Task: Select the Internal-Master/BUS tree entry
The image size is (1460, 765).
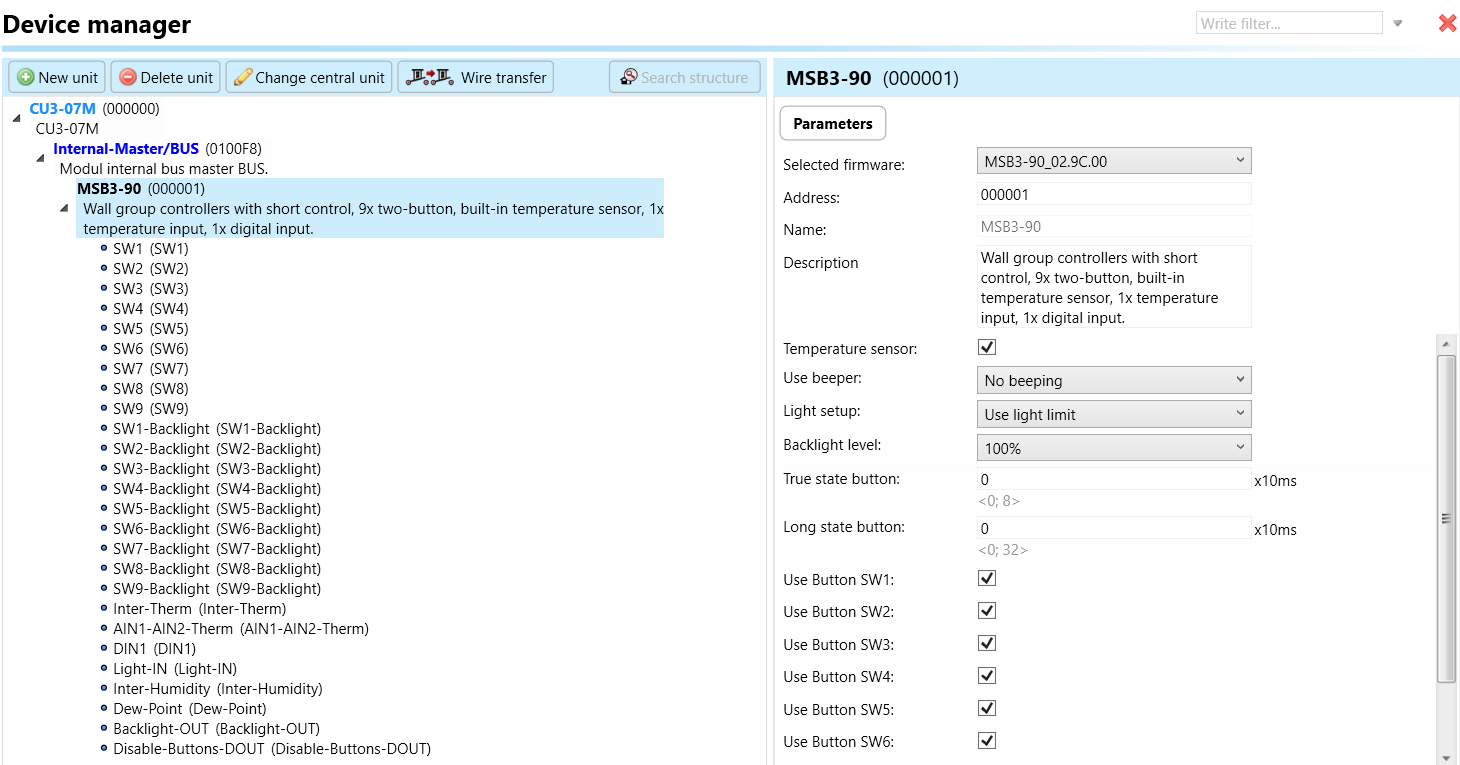Action: 126,149
